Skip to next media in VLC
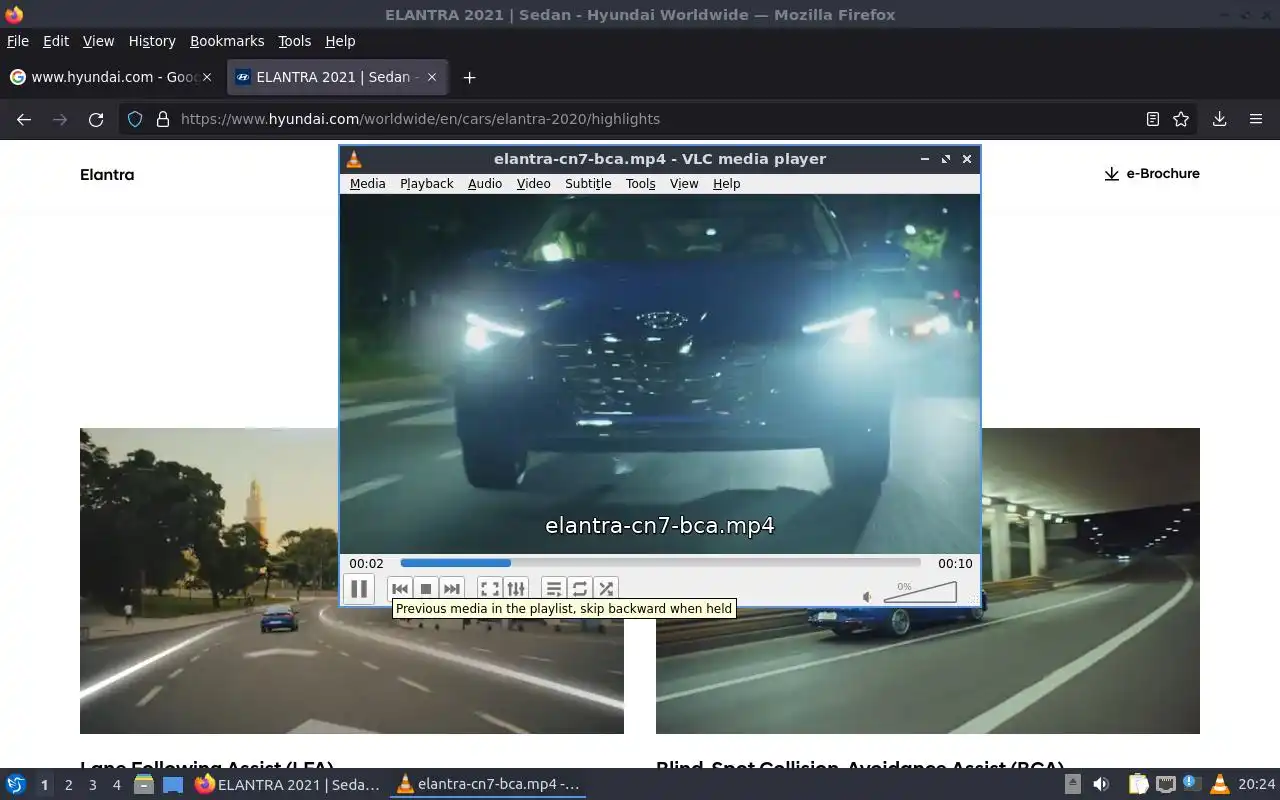1280x800 pixels. (452, 589)
